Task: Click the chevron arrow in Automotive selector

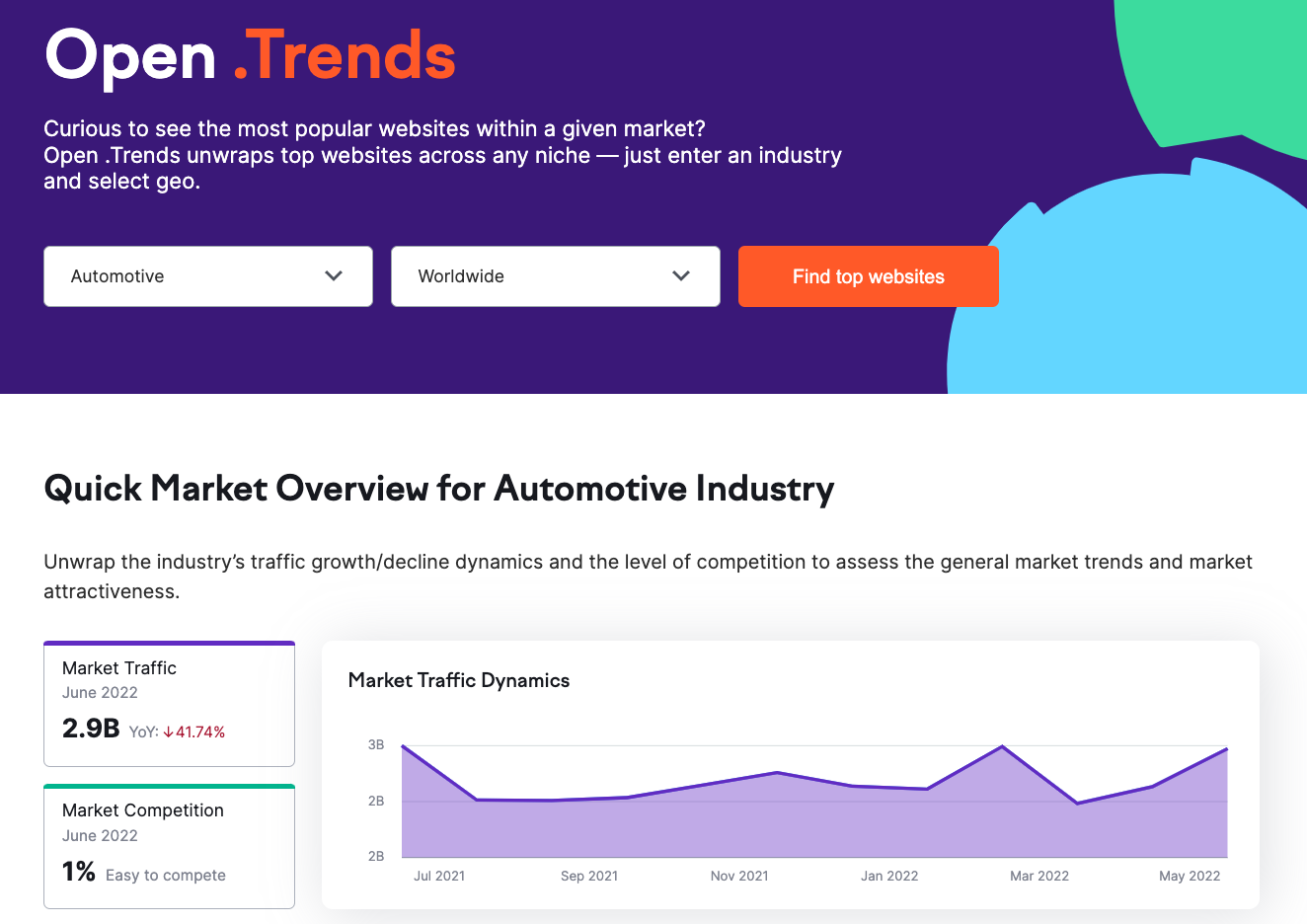Action: 334,276
